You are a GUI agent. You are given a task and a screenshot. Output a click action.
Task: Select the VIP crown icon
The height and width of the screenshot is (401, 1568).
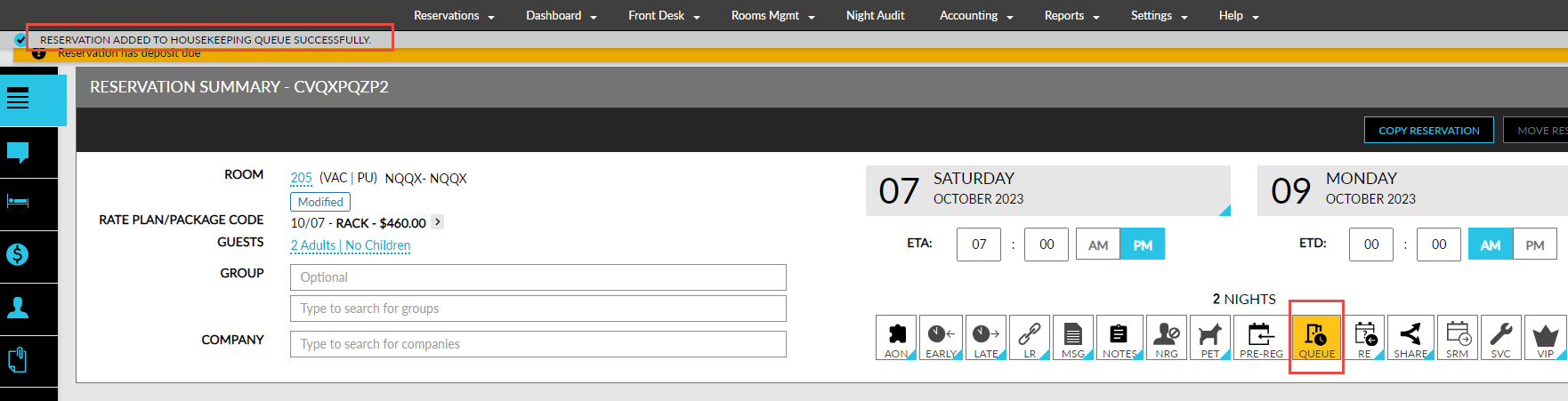(1545, 337)
